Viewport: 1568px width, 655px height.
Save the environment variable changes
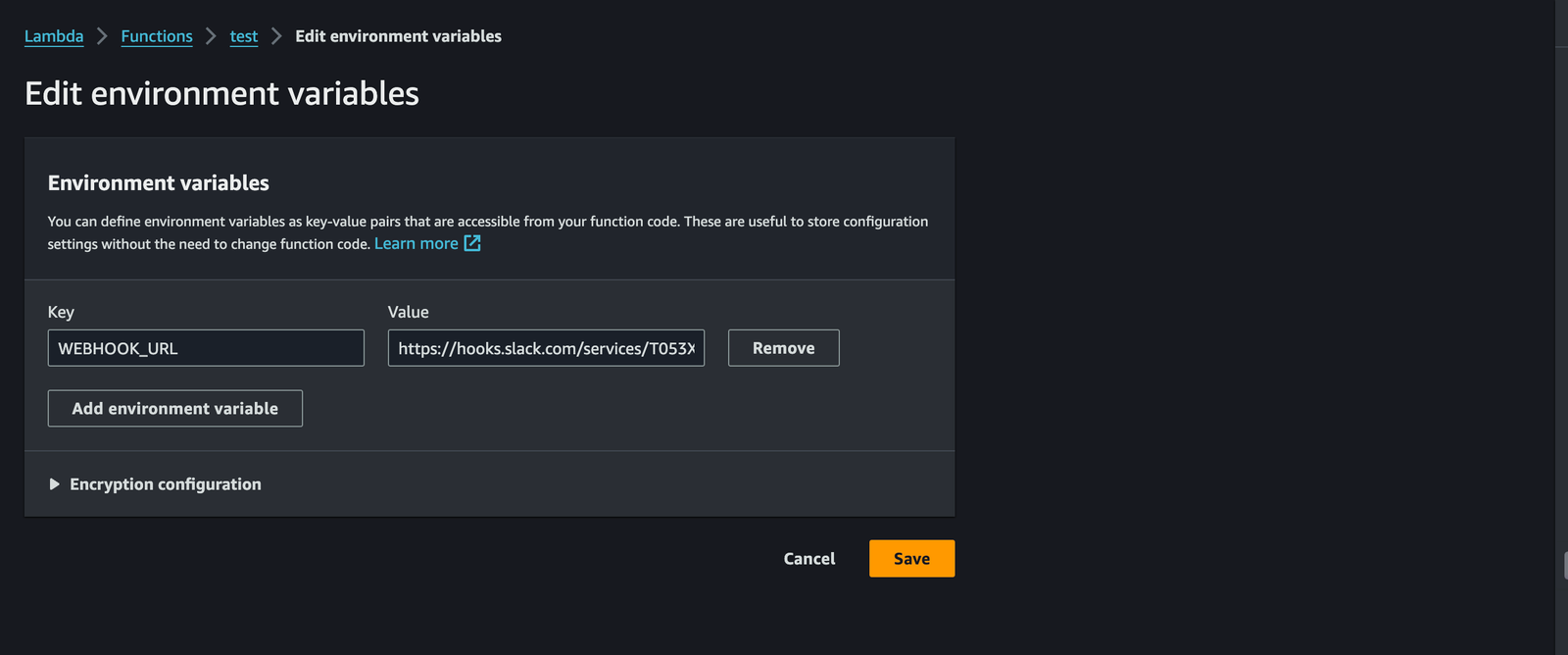click(x=911, y=559)
